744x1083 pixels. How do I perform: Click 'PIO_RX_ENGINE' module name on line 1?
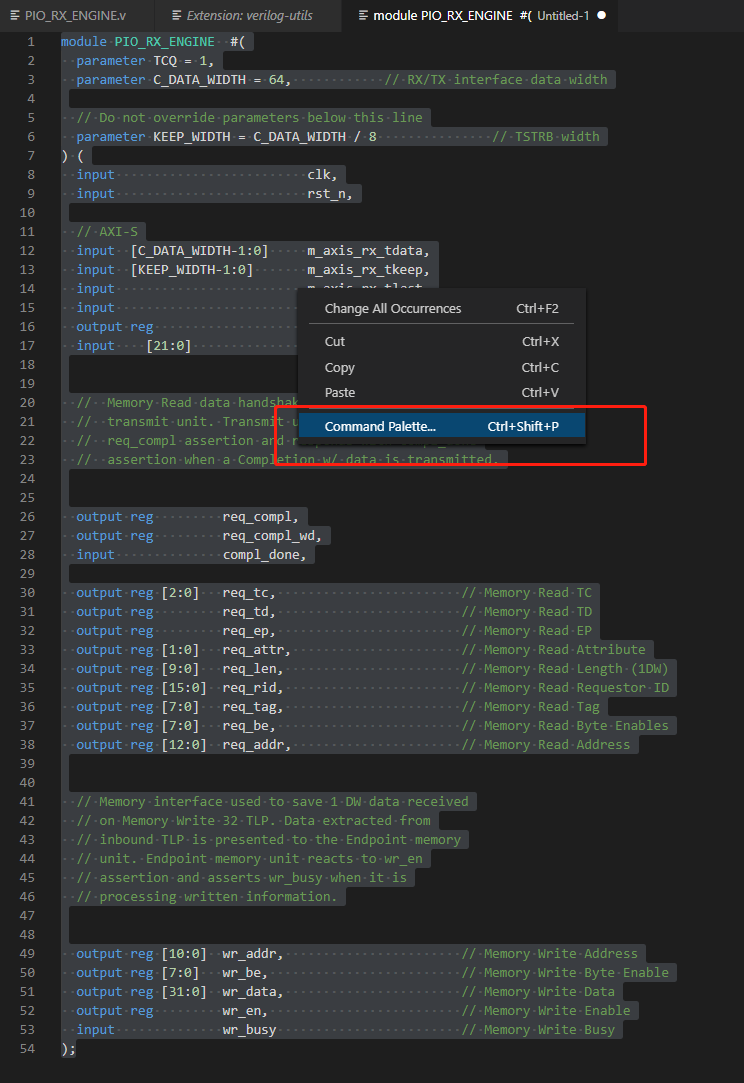click(x=164, y=42)
